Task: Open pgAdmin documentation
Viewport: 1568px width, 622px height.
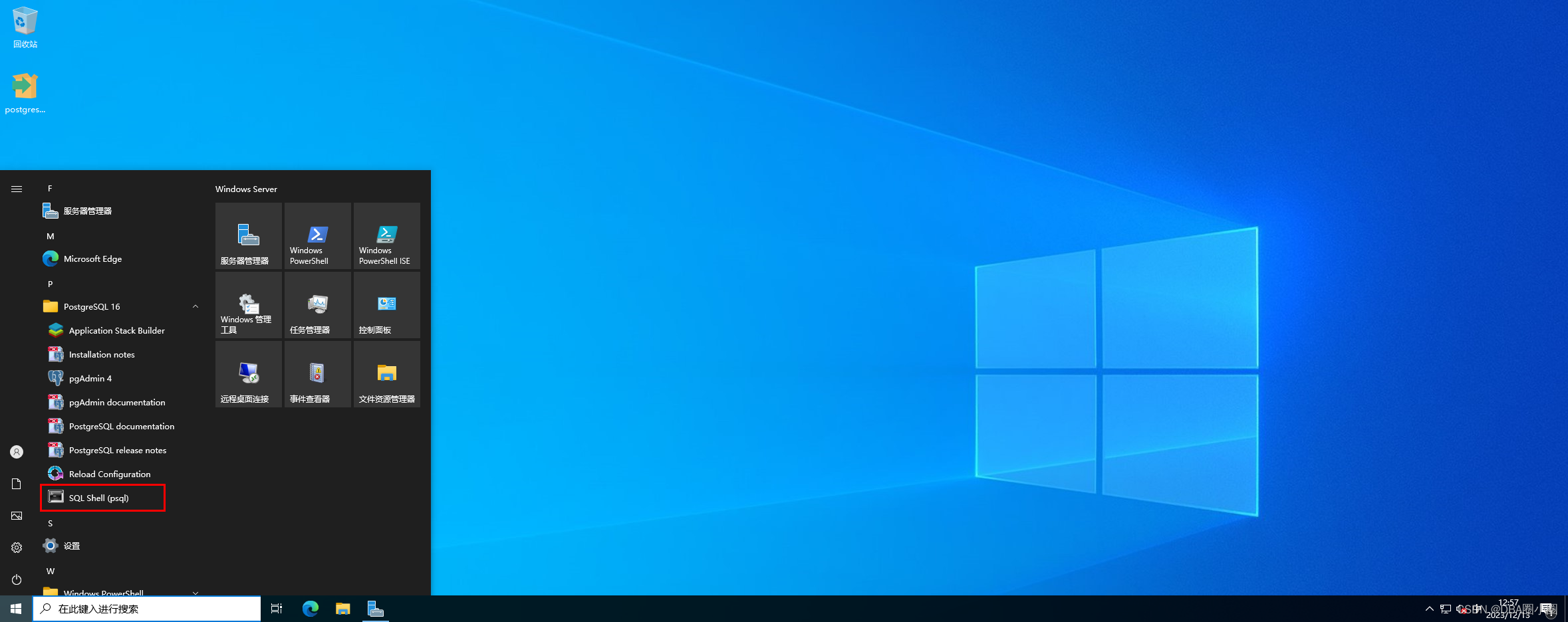Action: tap(120, 403)
